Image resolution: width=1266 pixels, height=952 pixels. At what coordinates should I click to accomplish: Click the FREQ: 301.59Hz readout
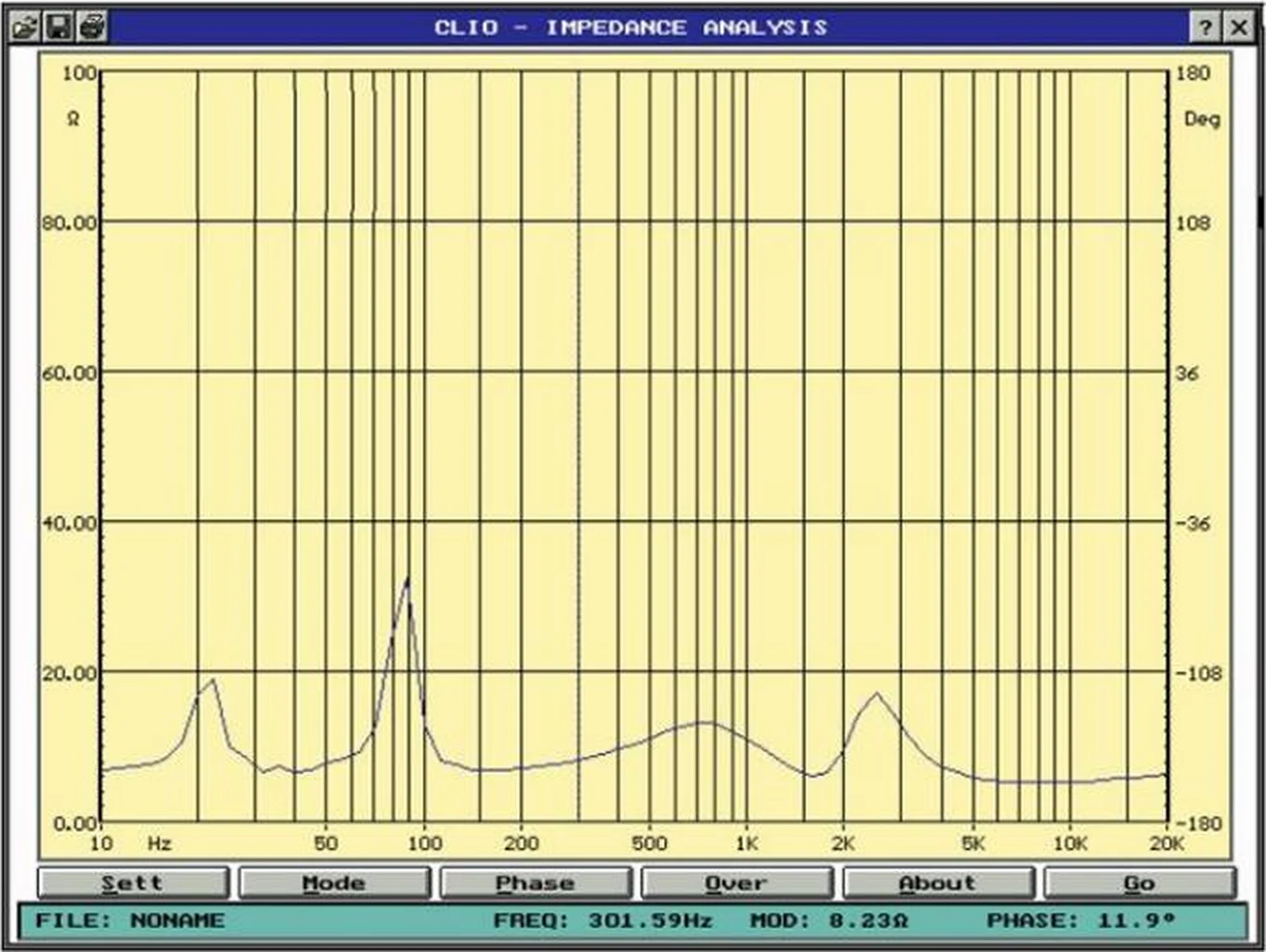(602, 920)
